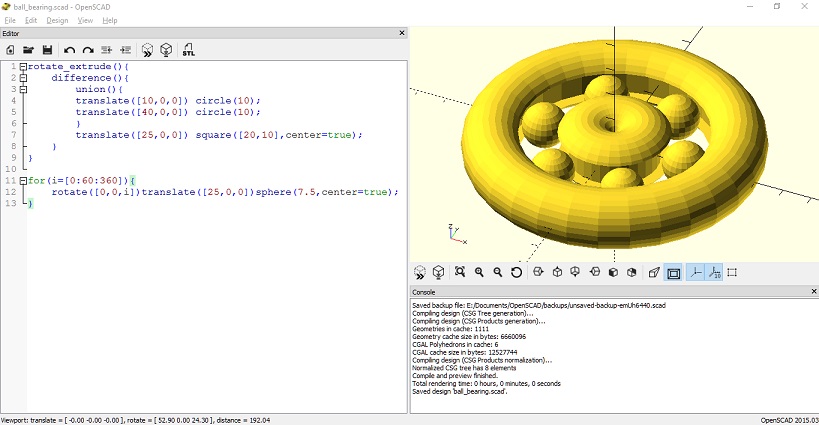The image size is (819, 425).
Task: Click the View All icon
Action: point(460,272)
